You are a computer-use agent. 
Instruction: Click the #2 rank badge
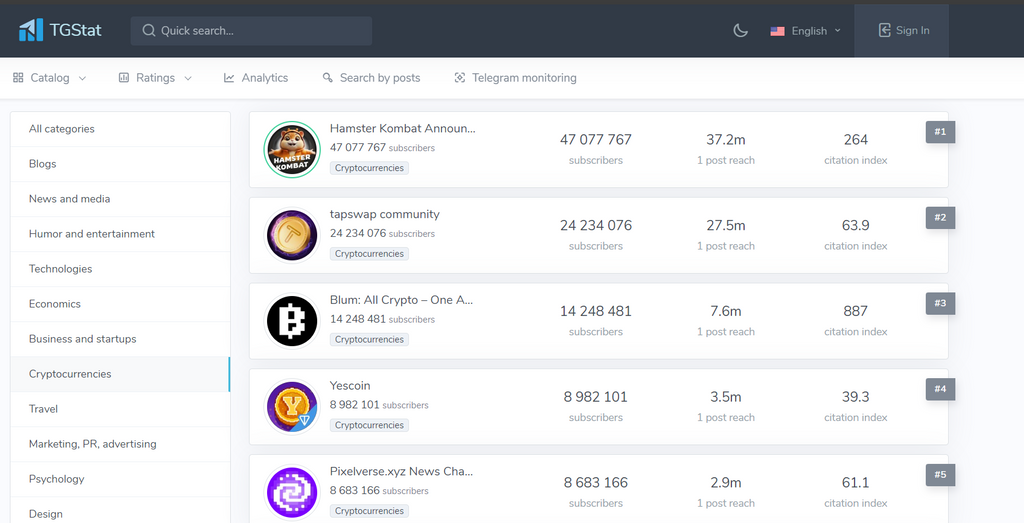pyautogui.click(x=940, y=217)
